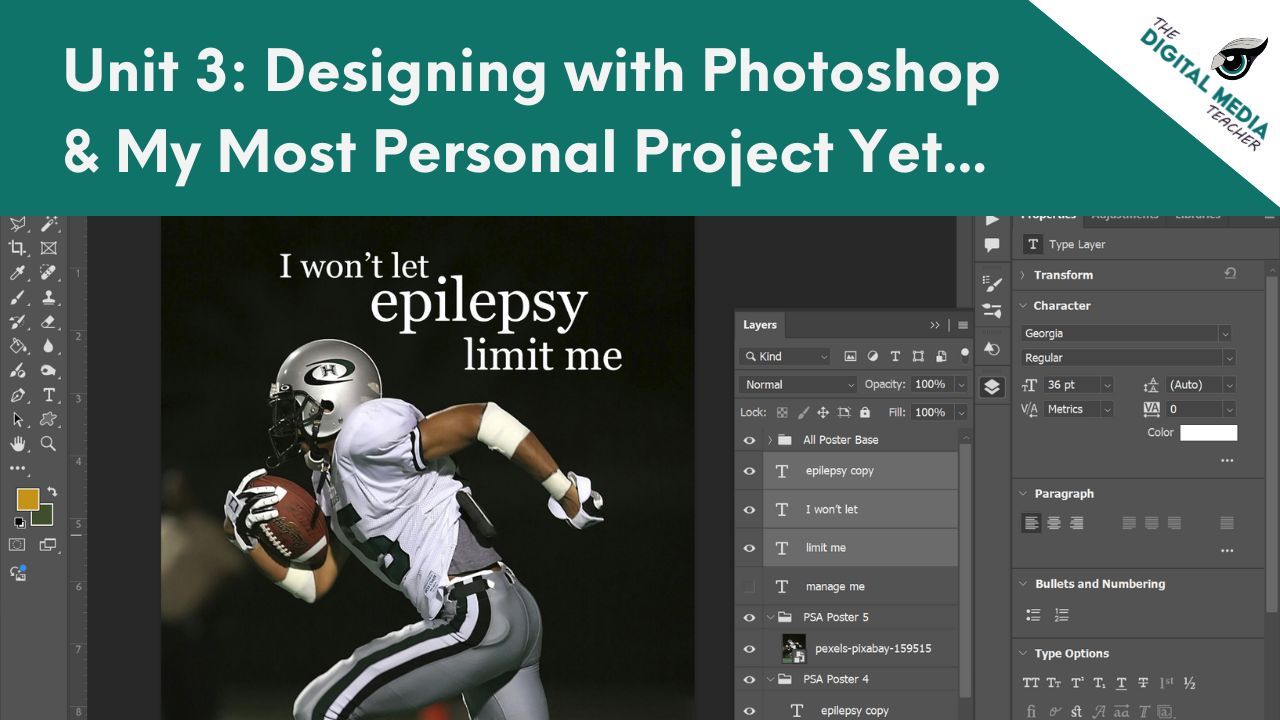This screenshot has width=1280, height=720.
Task: Change the screen mode
Action: (48, 545)
